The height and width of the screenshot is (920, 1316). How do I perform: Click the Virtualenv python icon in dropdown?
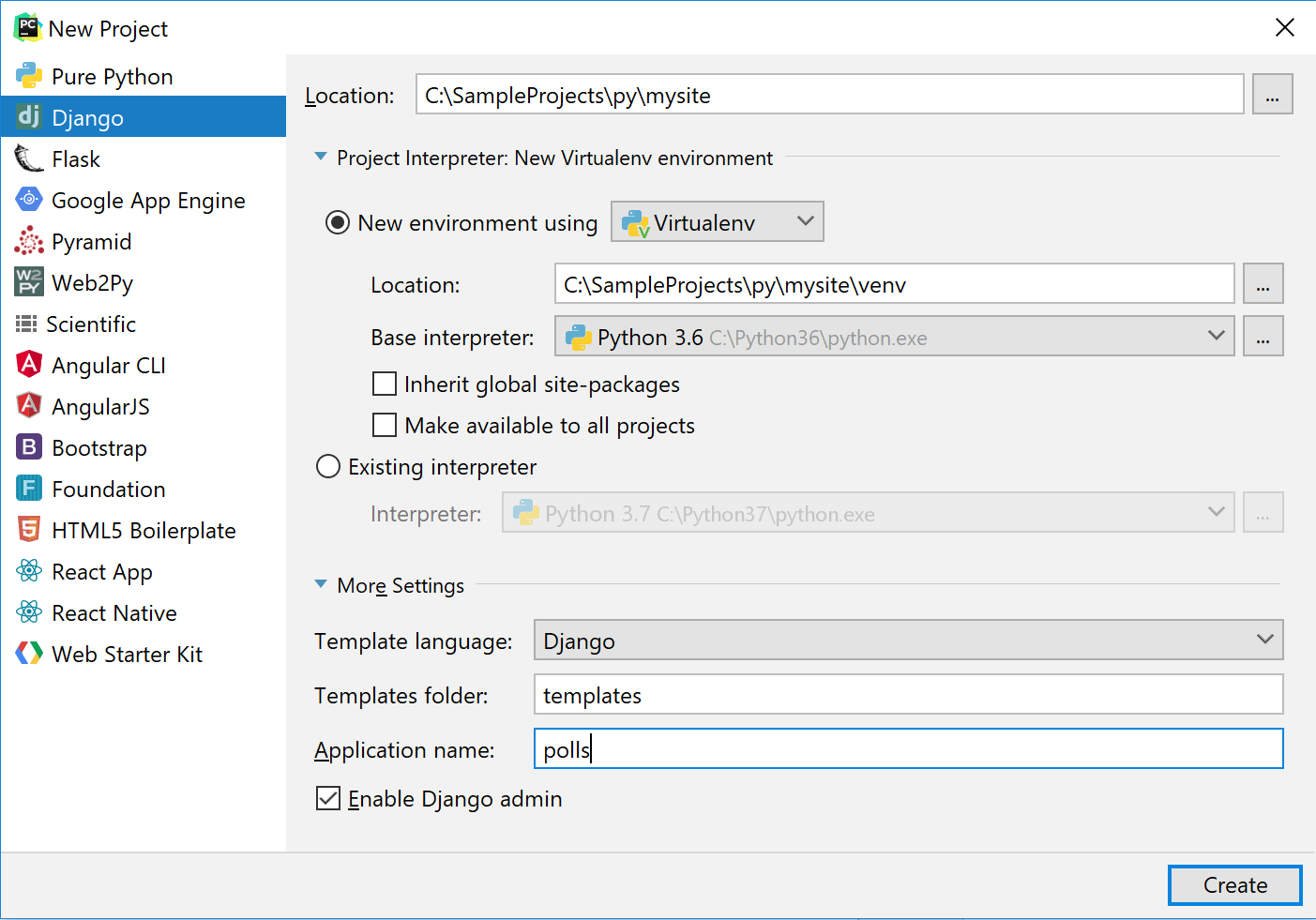point(636,223)
